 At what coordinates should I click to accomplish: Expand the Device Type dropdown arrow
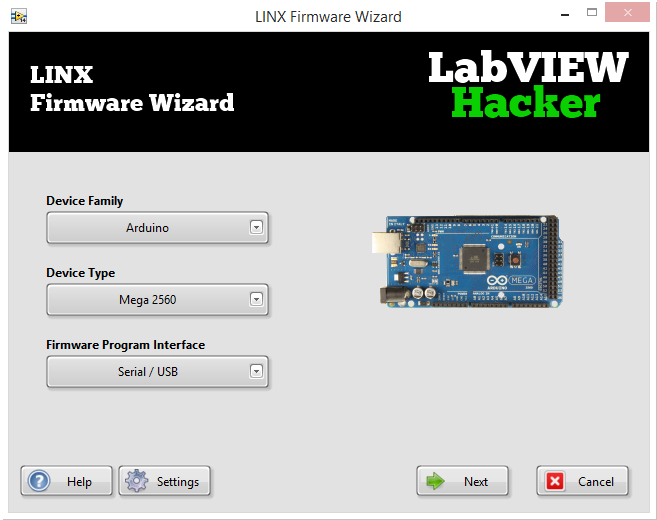click(x=256, y=300)
